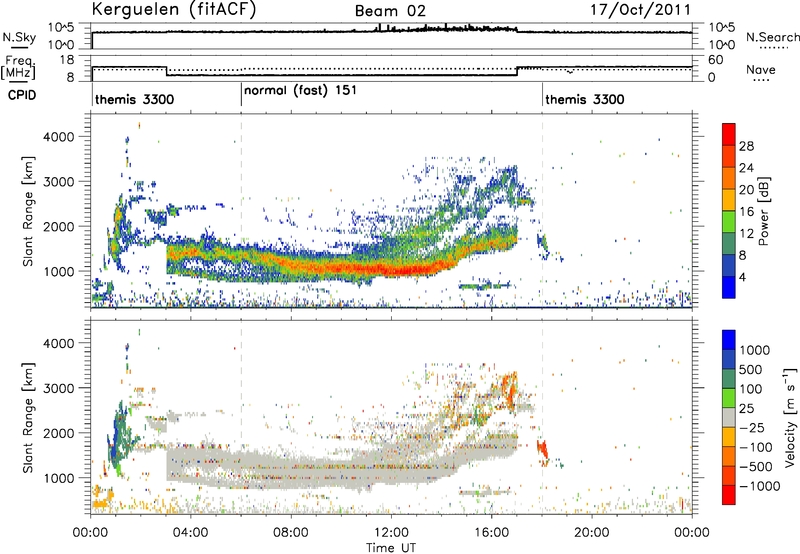Select the "Time UT" axis title
Viewport: 800px width, 554px height.
pyautogui.click(x=391, y=548)
